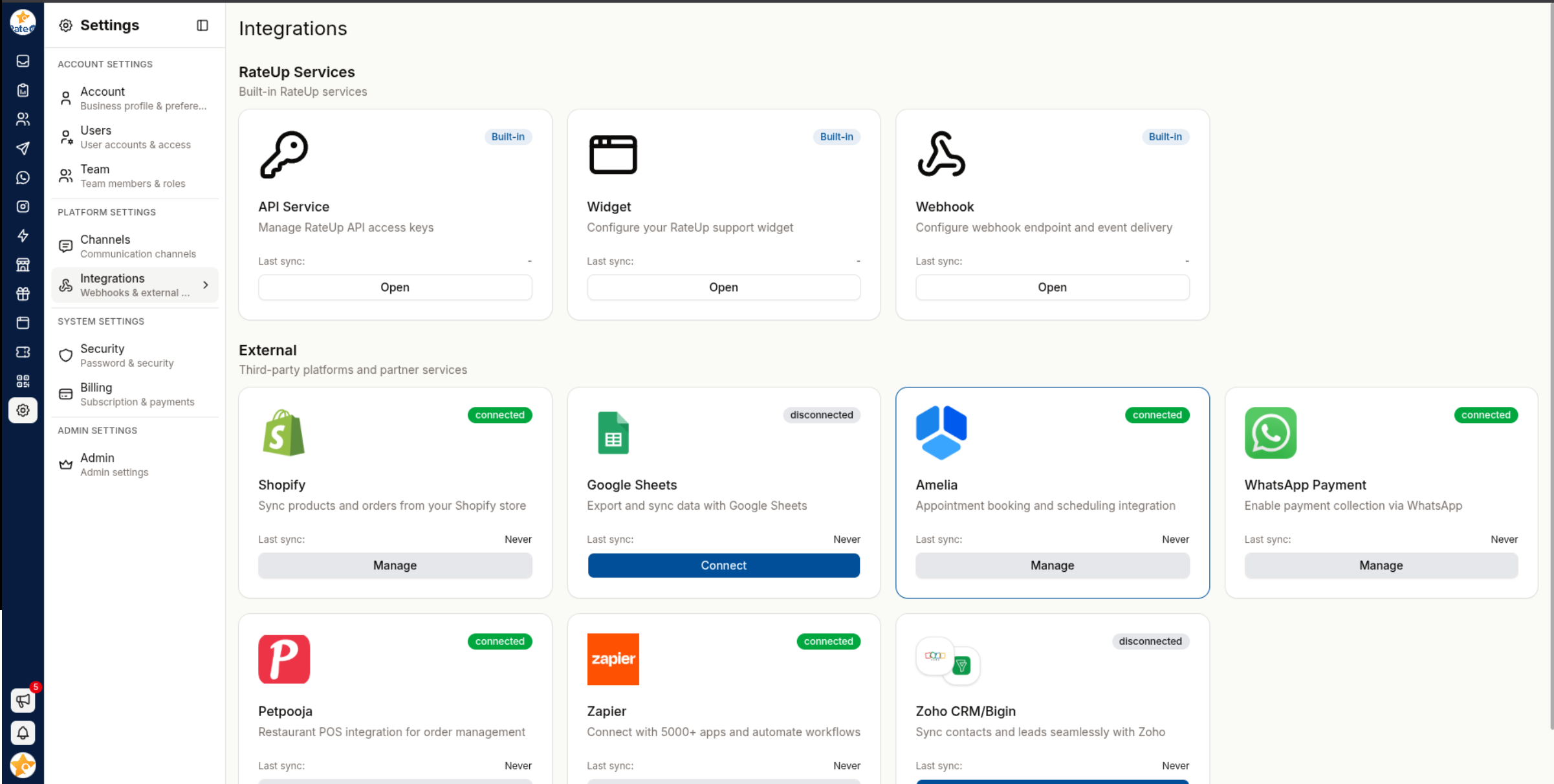Open Account settings in sidebar
The image size is (1554, 784).
[x=135, y=98]
